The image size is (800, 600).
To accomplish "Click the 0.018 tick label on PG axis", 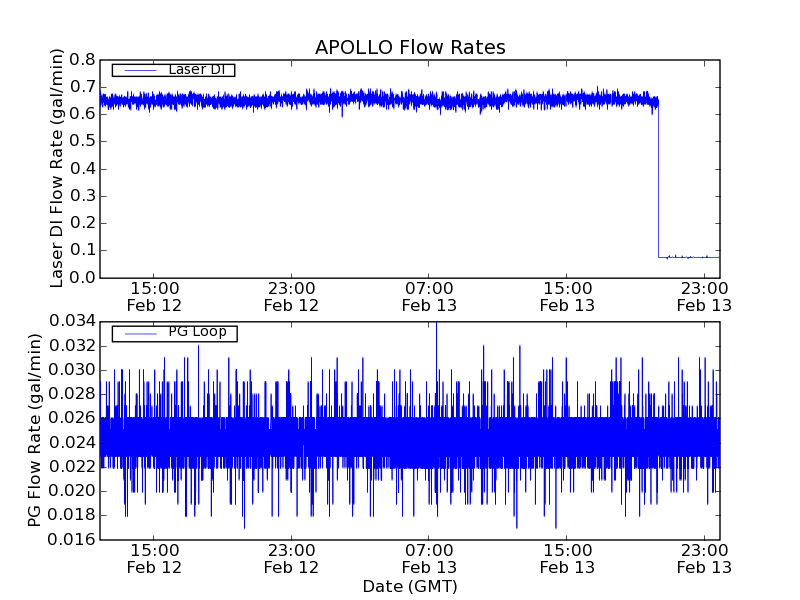I will point(72,515).
